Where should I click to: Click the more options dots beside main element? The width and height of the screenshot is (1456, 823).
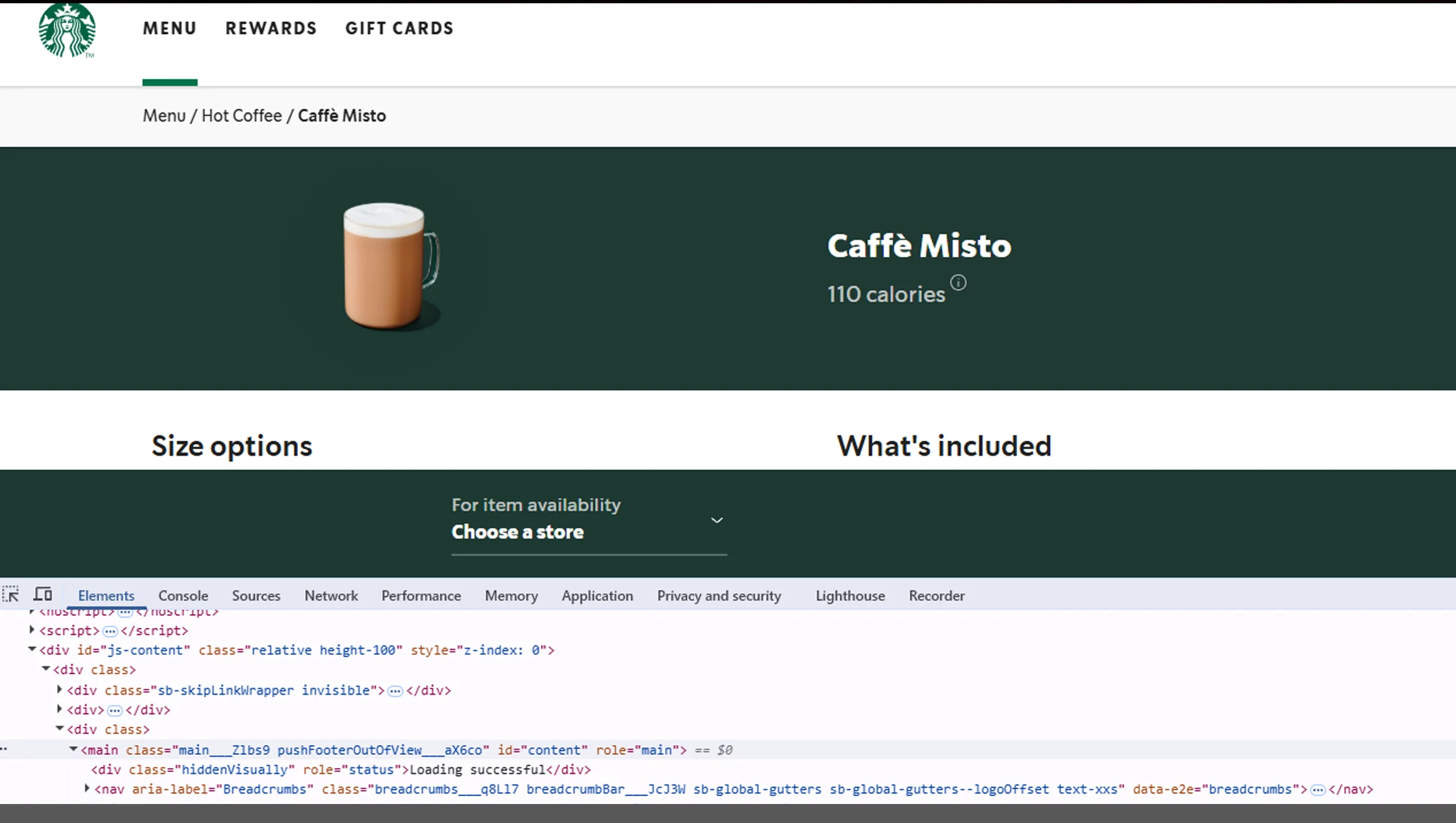point(5,748)
